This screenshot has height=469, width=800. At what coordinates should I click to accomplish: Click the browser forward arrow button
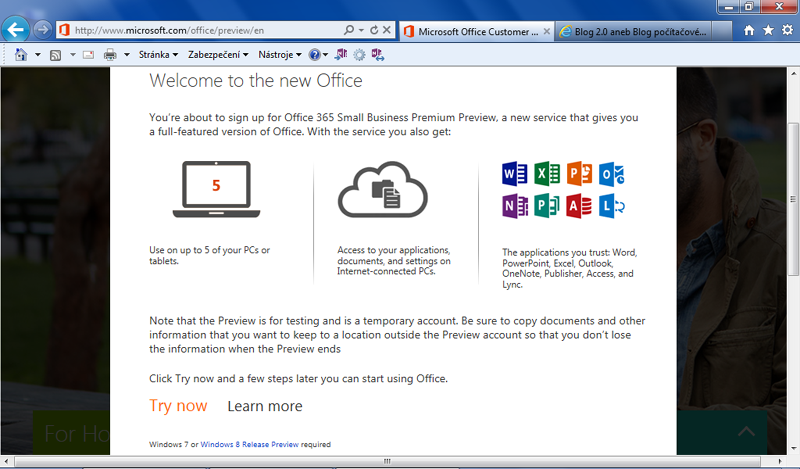click(43, 30)
